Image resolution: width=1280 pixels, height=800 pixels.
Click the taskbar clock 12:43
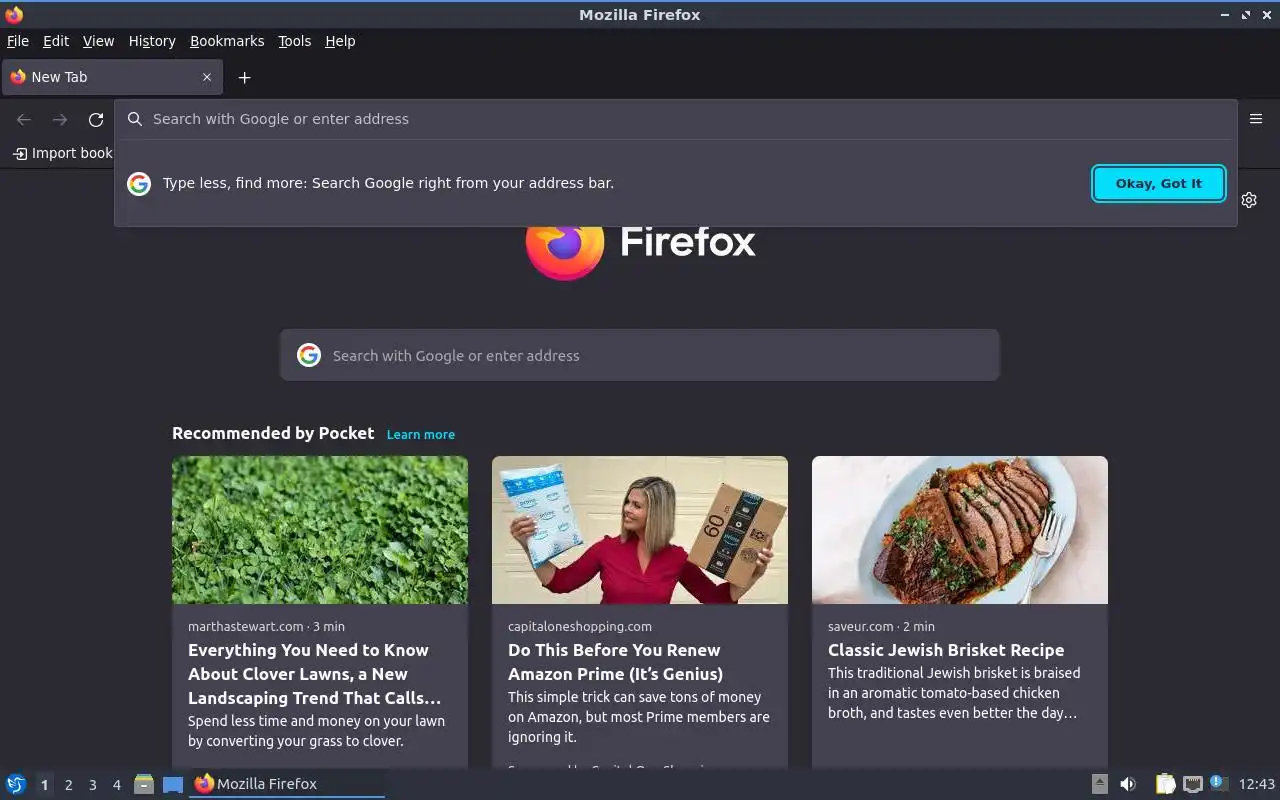pyautogui.click(x=1257, y=784)
